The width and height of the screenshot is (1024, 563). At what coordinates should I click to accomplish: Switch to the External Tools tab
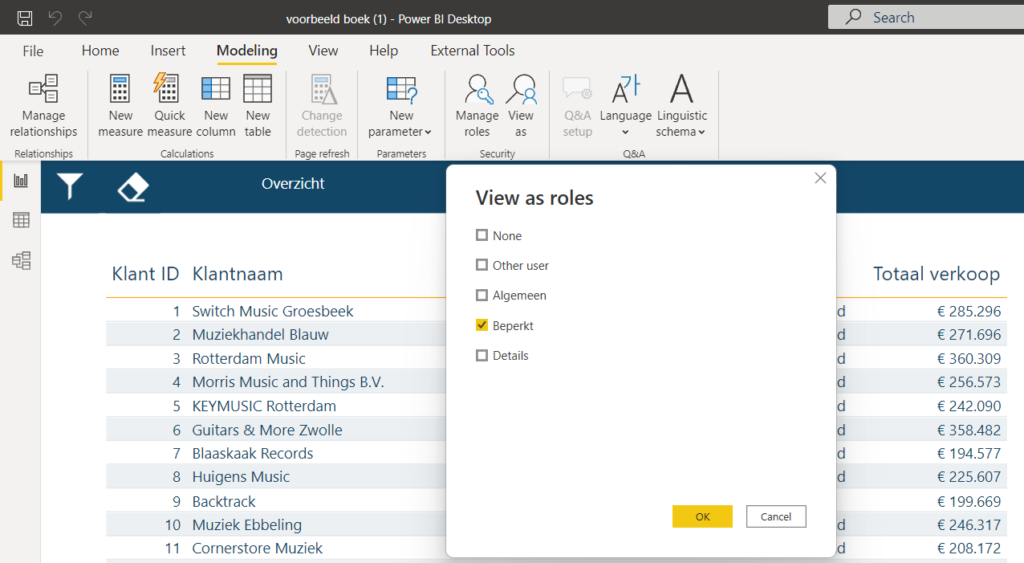[472, 51]
